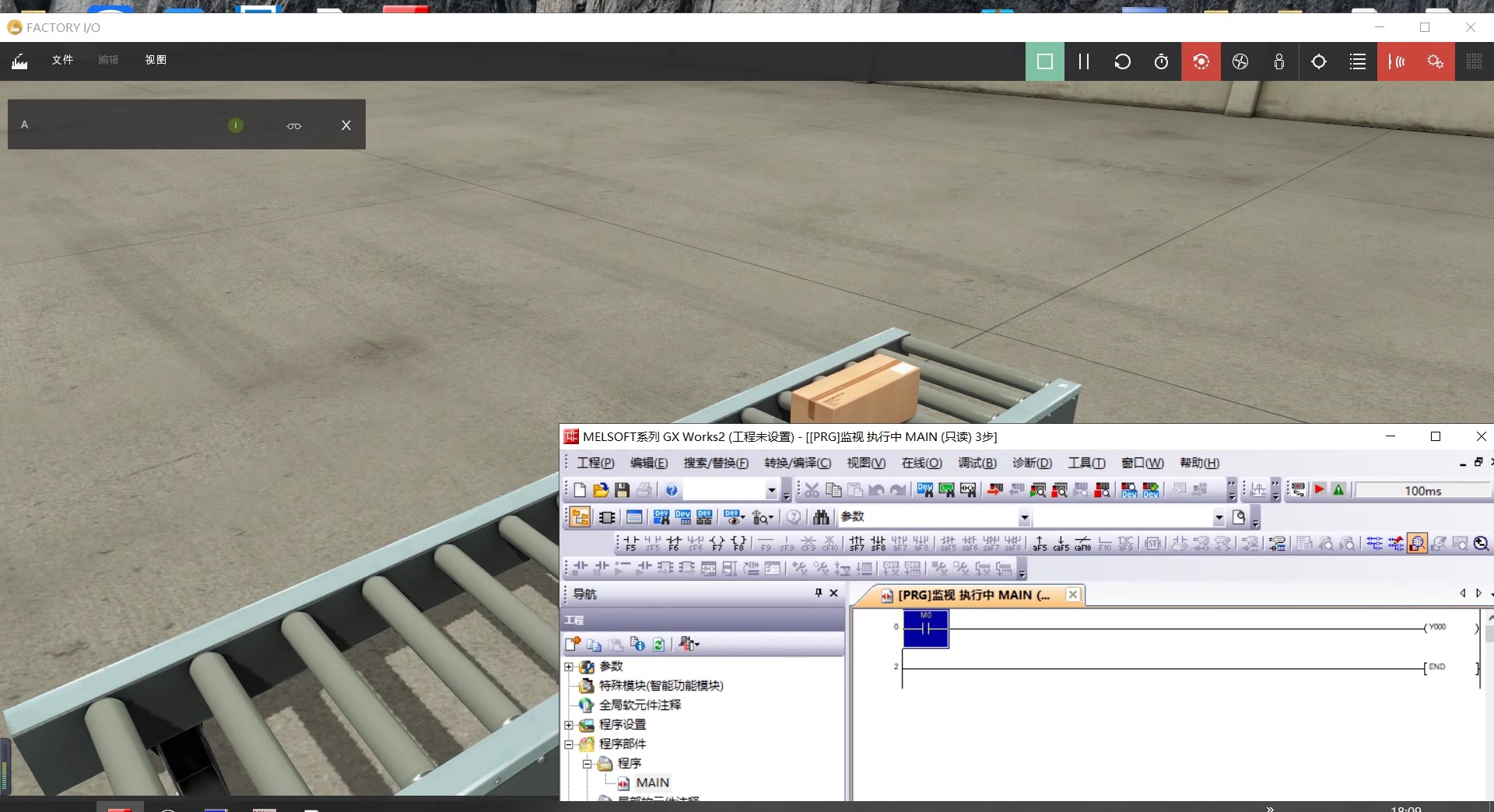Click the F5 open contact icon

click(631, 543)
